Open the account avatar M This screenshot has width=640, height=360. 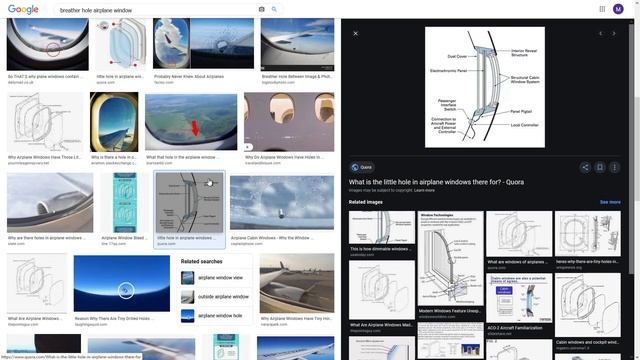618,9
